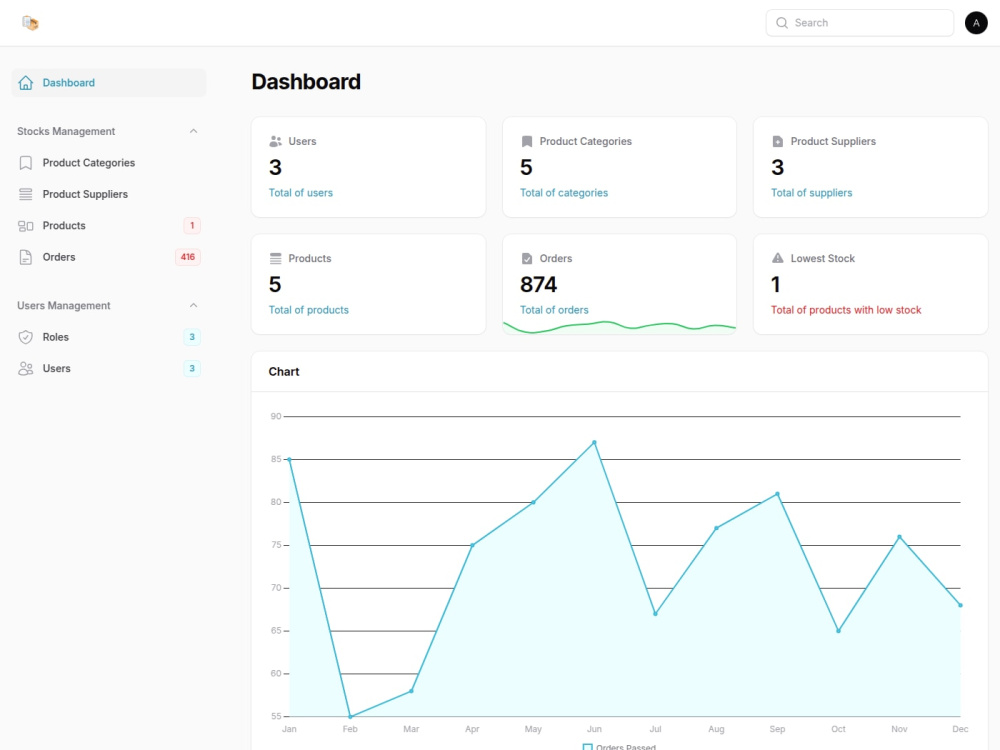This screenshot has height=750, width=1000.
Task: Open the Dashboard menu item
Action: 109,83
